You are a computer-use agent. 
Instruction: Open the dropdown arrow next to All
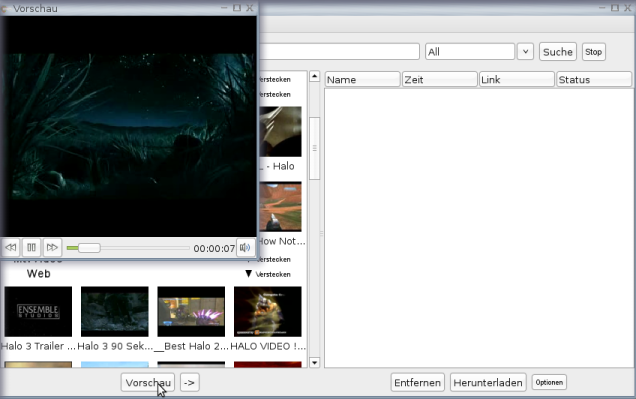point(525,52)
